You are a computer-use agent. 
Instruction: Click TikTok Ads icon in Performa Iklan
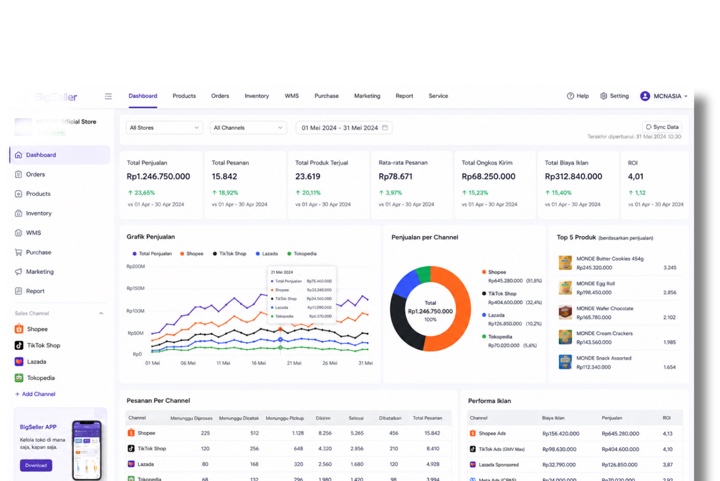tap(472, 449)
